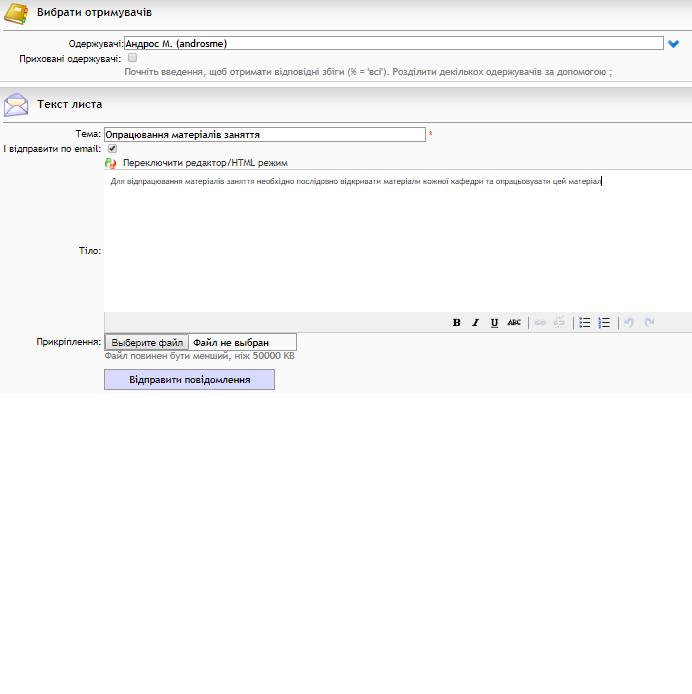Click inside the message body text area
Viewport: 692px width, 694px height.
[x=398, y=241]
